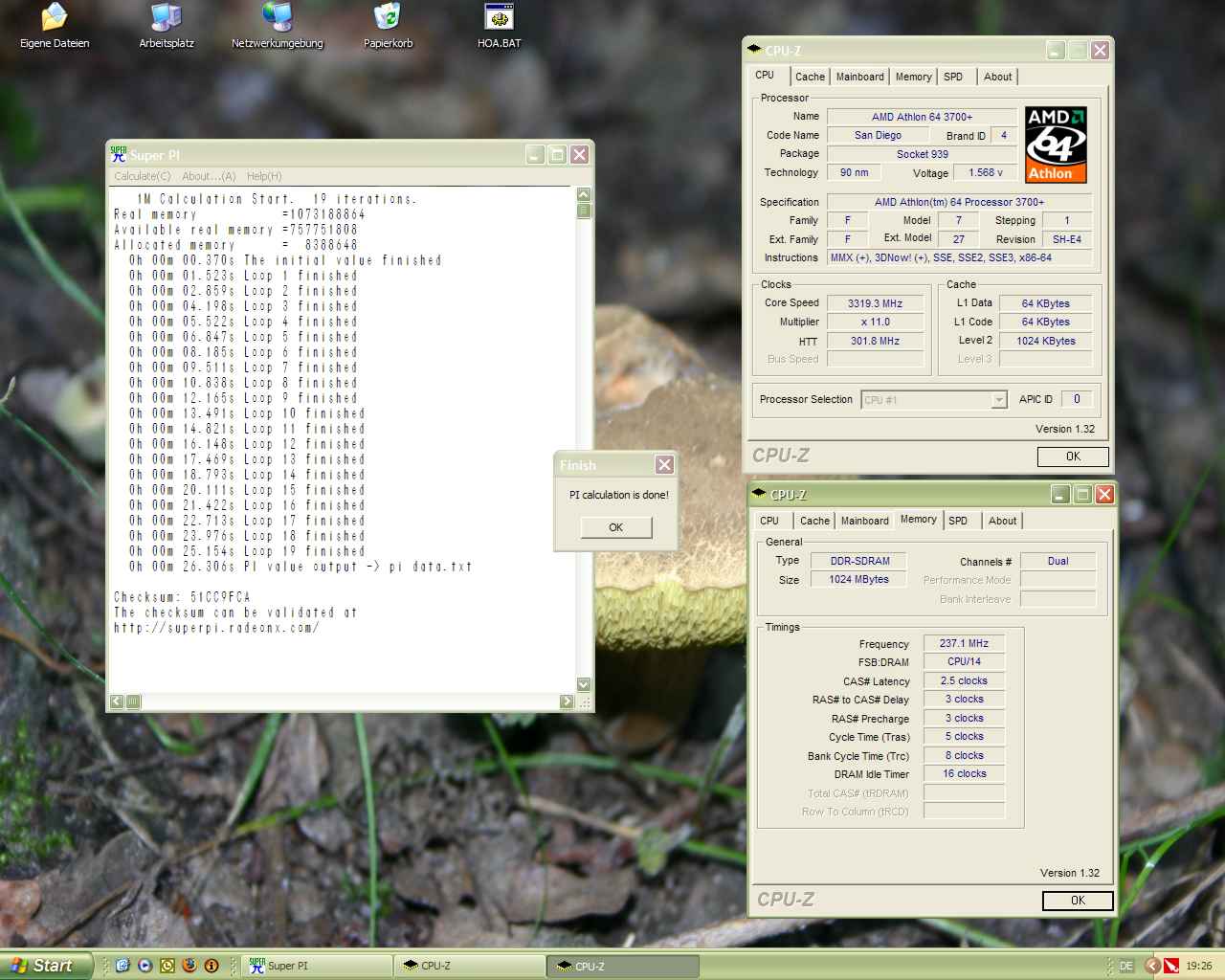Click the third quick launch icon
Screen dimensions: 1225x980
coord(167,966)
